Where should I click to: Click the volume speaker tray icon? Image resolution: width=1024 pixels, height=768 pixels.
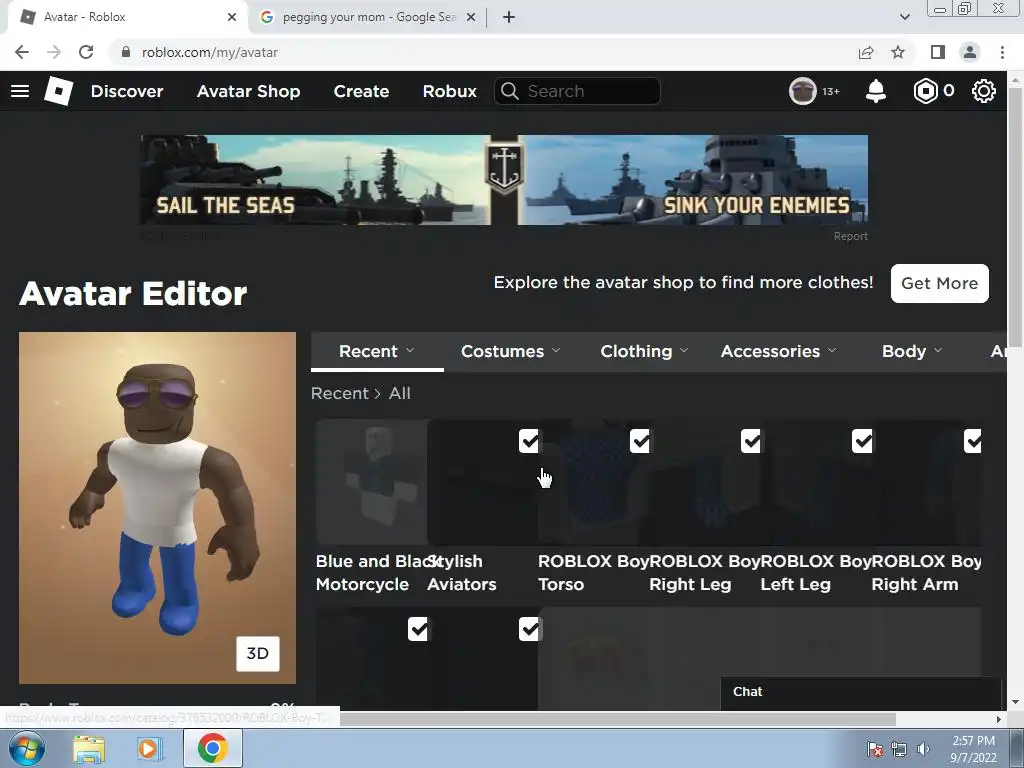(923, 749)
